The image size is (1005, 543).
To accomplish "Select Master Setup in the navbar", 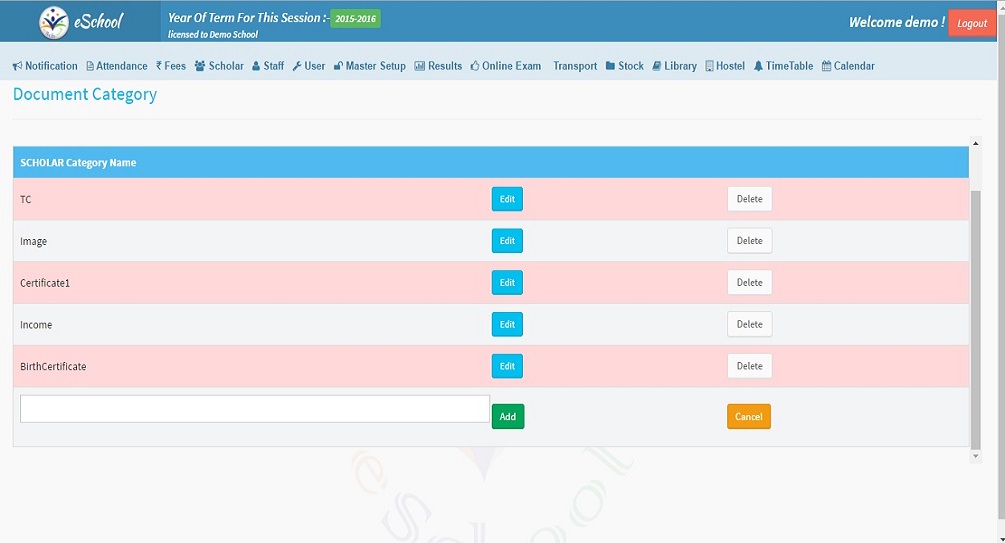I will [x=369, y=66].
